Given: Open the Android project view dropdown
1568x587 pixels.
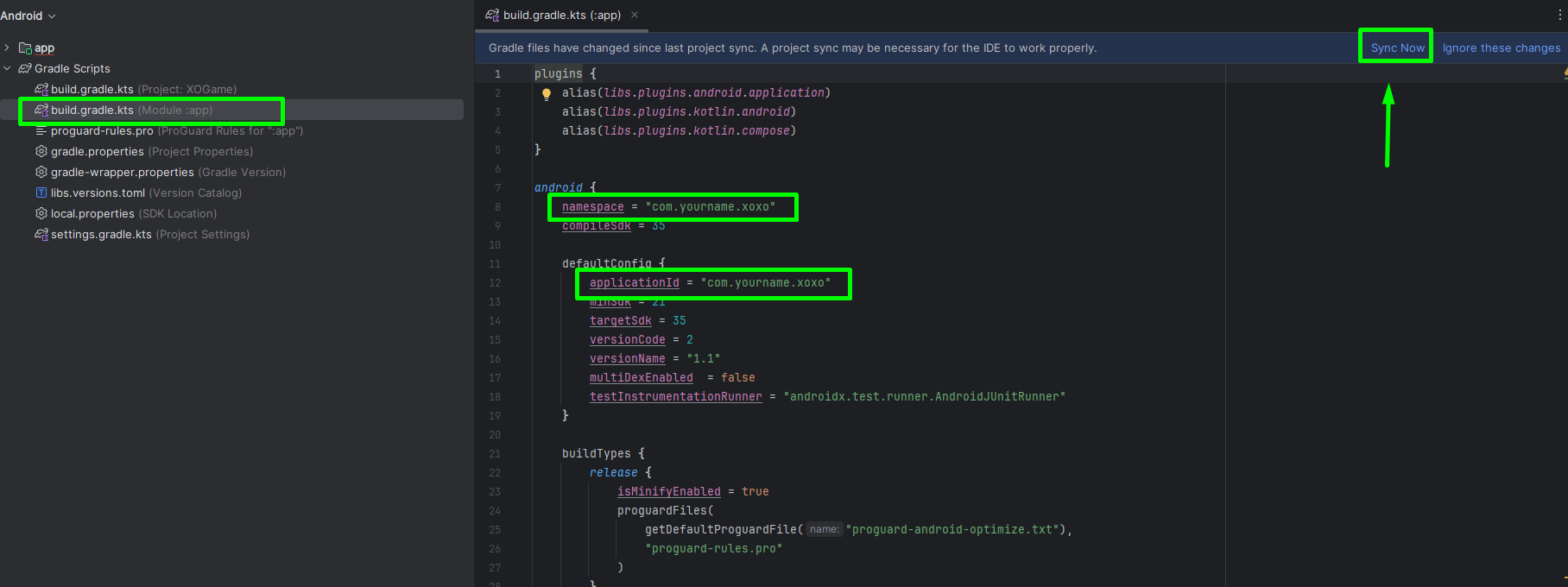Looking at the screenshot, I should 28,16.
